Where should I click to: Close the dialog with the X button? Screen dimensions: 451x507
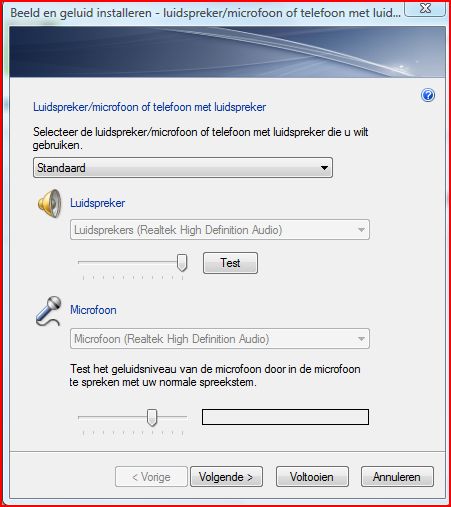point(425,8)
